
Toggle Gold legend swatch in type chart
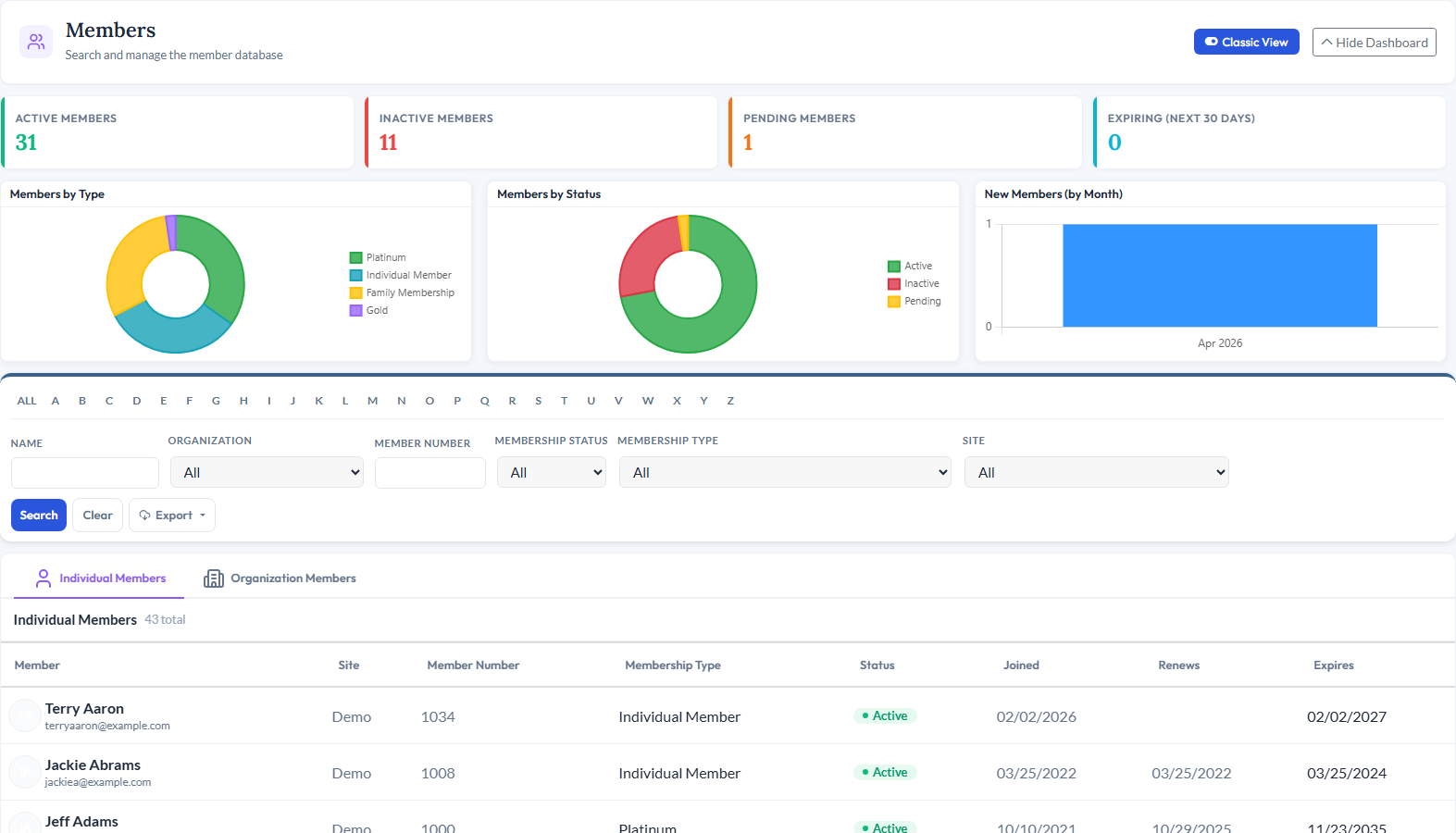[355, 311]
